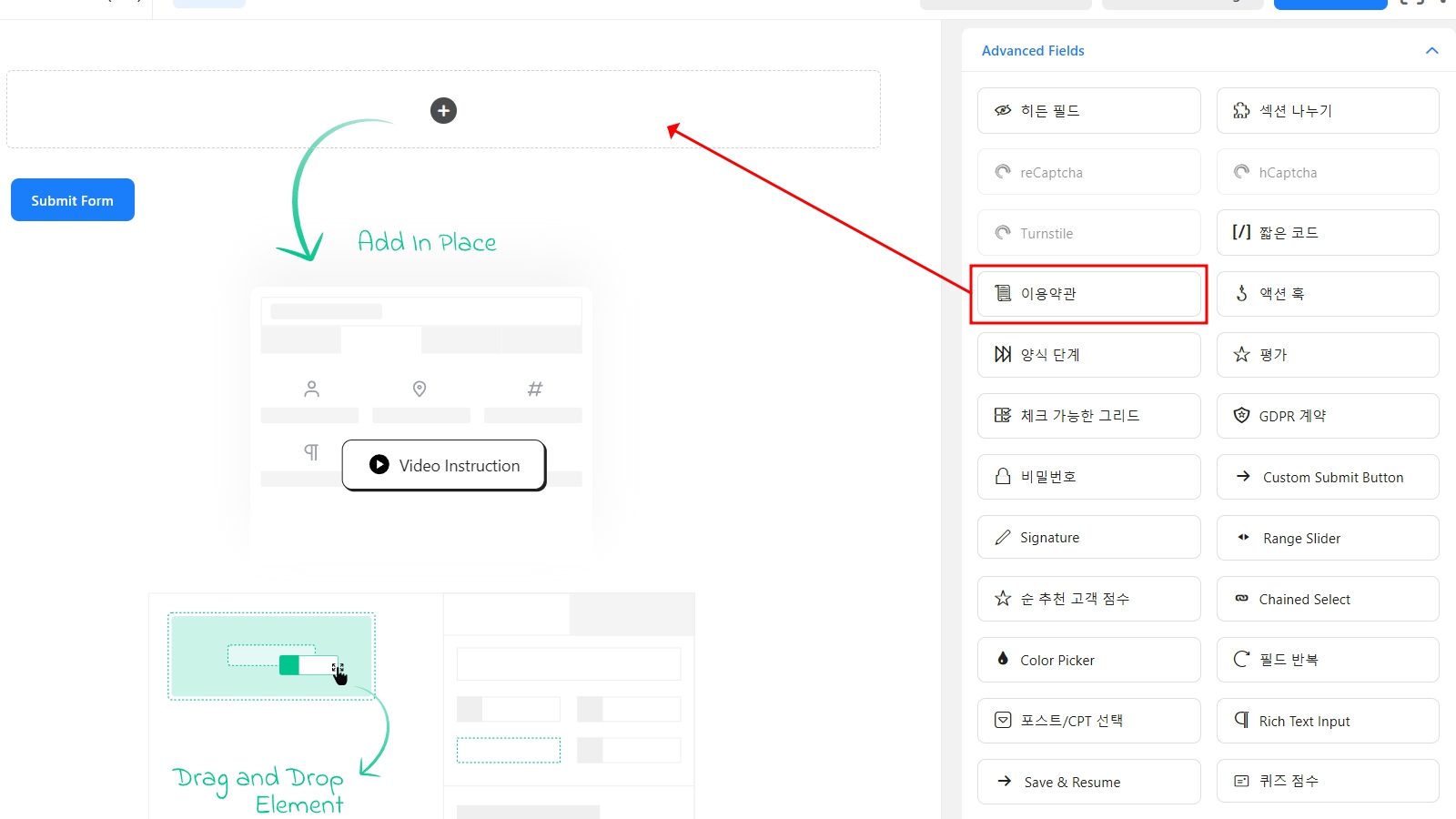The height and width of the screenshot is (819, 1456).
Task: Click the 비밀번호 label text
Action: [1048, 477]
